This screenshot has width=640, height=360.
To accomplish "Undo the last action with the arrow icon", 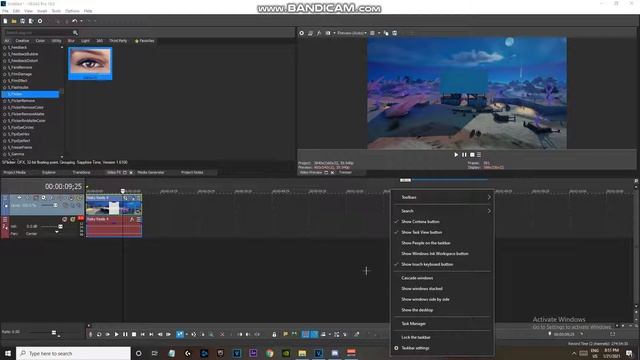I will pos(74,21).
